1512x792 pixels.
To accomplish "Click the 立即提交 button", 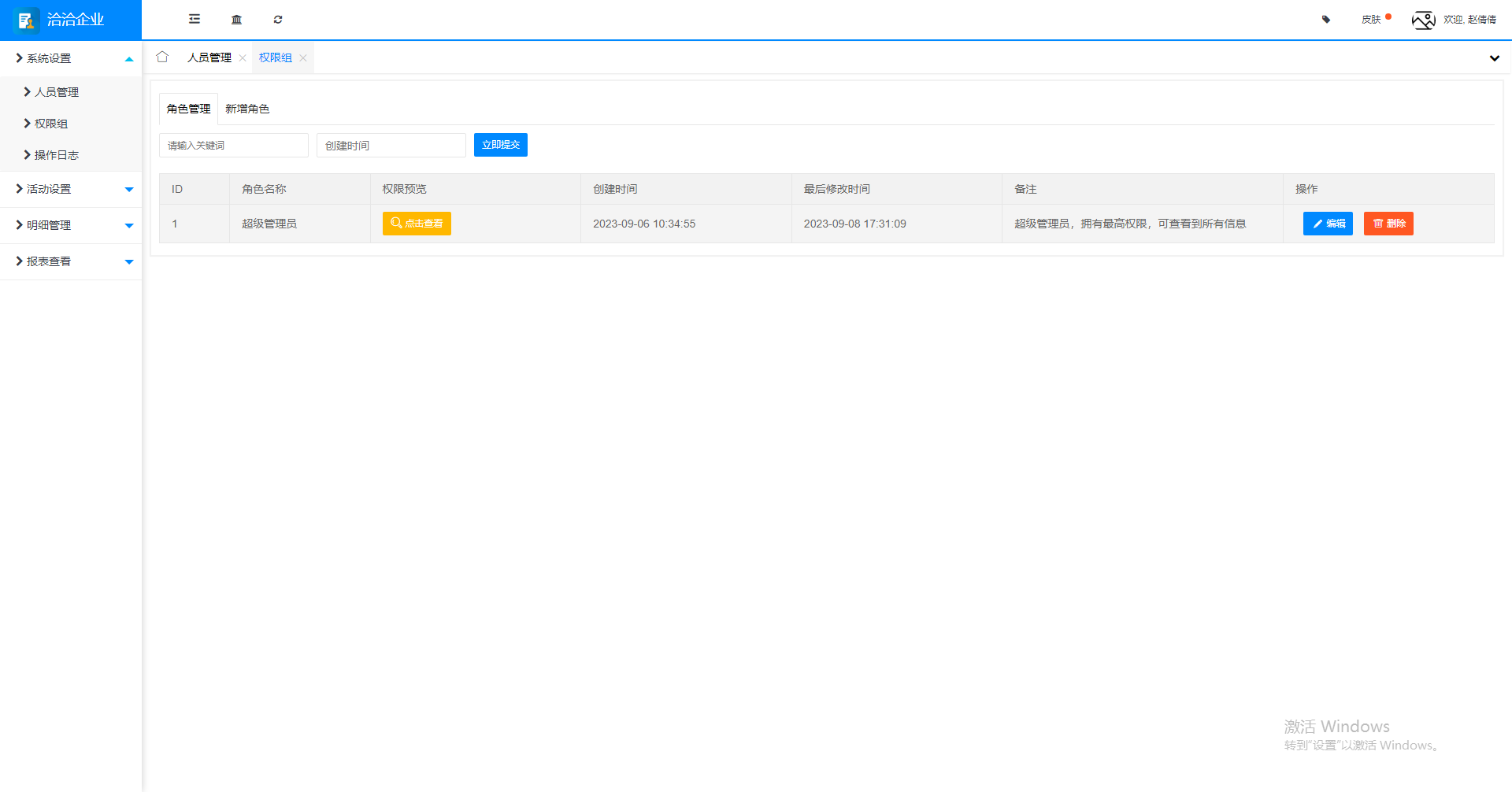I will [x=500, y=145].
